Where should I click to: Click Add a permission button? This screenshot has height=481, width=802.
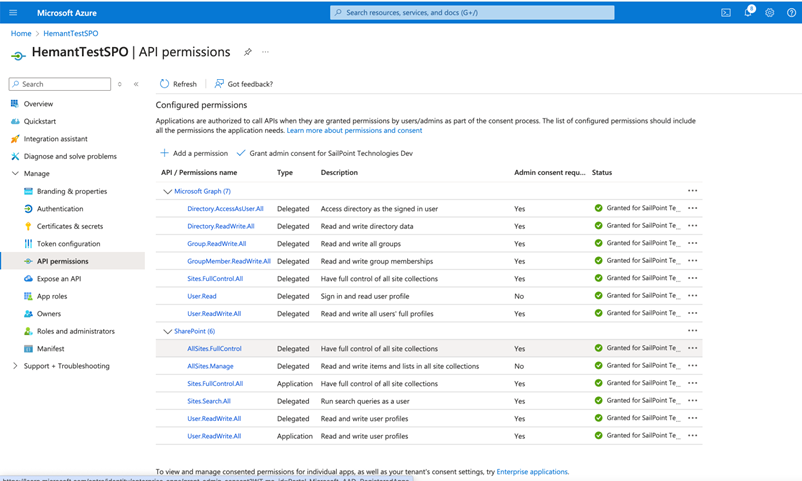pyautogui.click(x=195, y=153)
